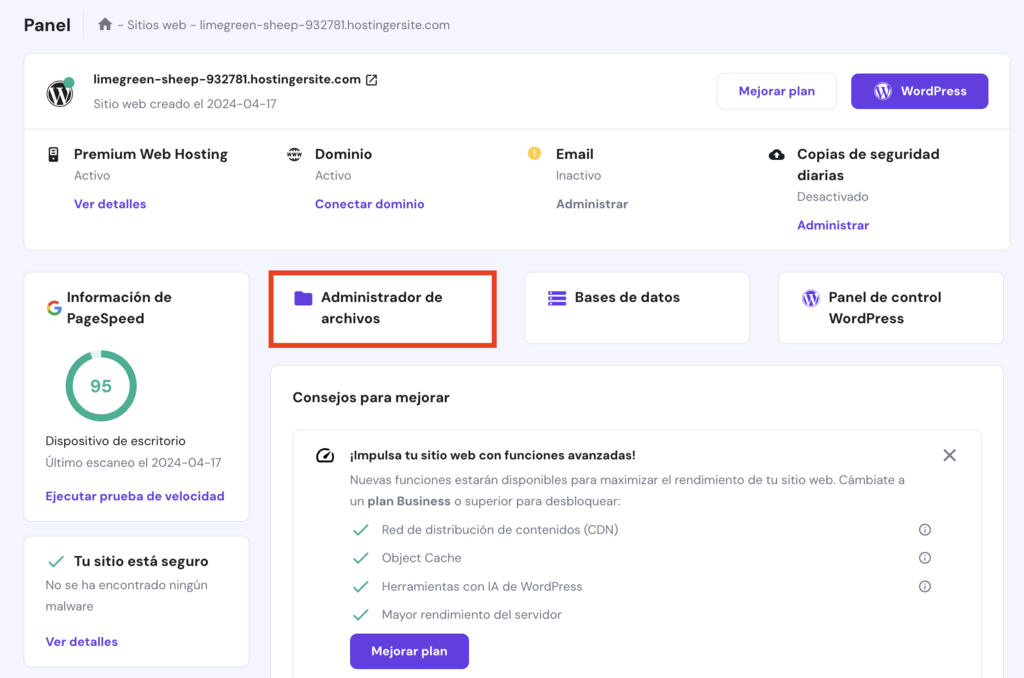Click the WordPress logo avatar next to the site name
This screenshot has height=678, width=1024.
(58, 92)
